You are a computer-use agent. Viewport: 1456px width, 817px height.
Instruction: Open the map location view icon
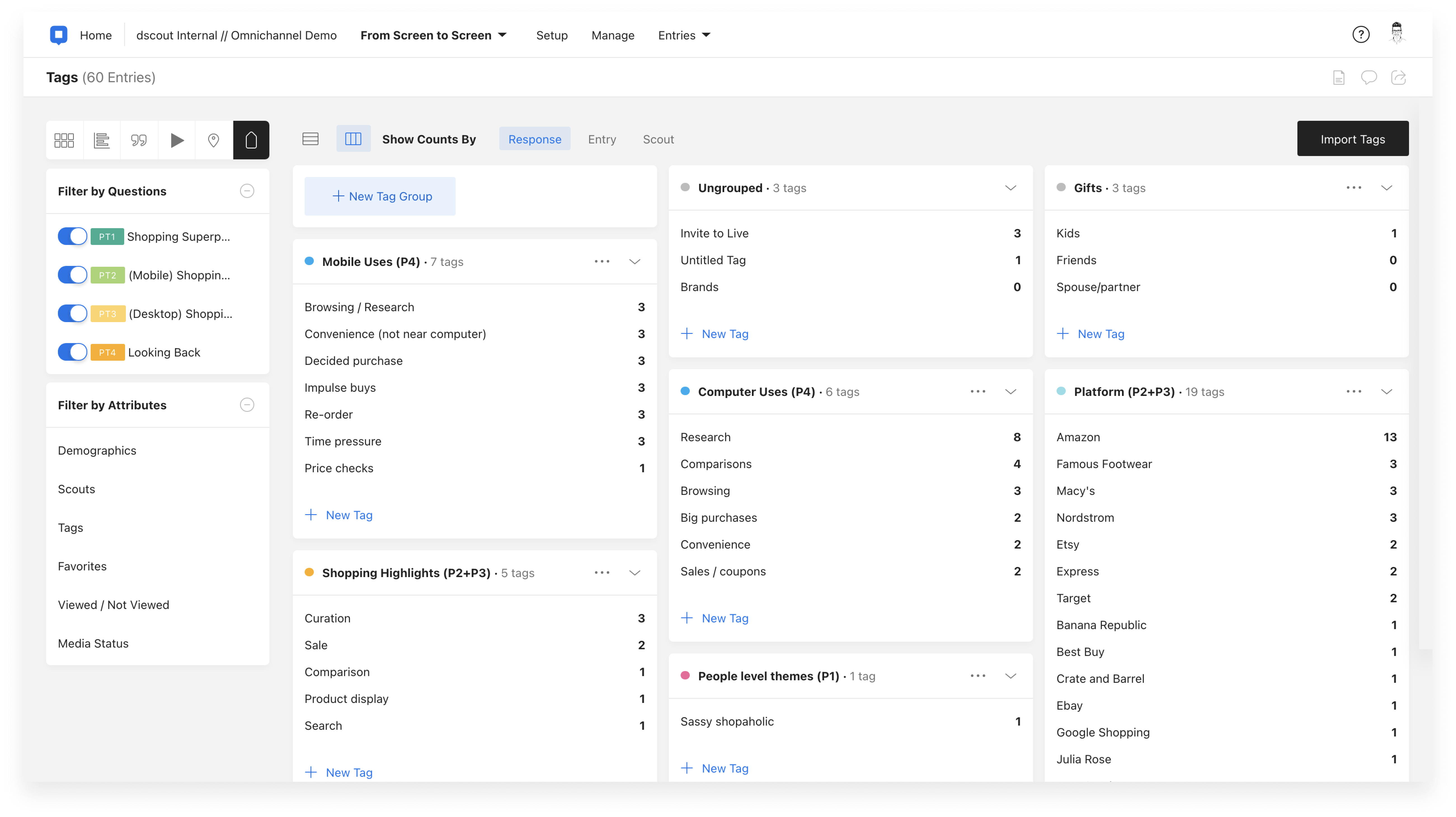point(213,140)
